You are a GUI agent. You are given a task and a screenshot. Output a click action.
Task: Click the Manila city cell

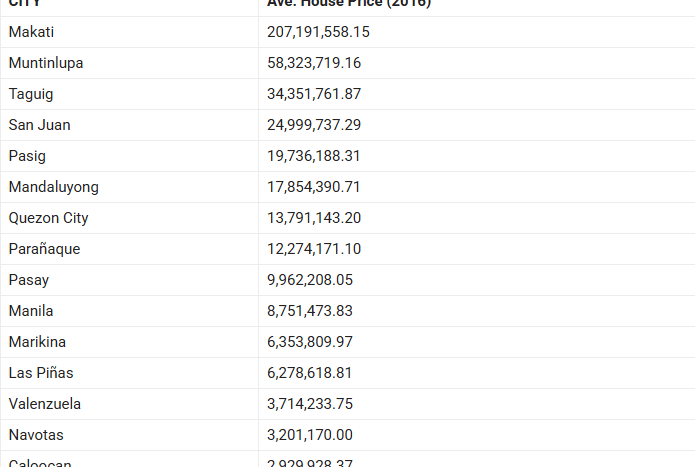point(31,311)
